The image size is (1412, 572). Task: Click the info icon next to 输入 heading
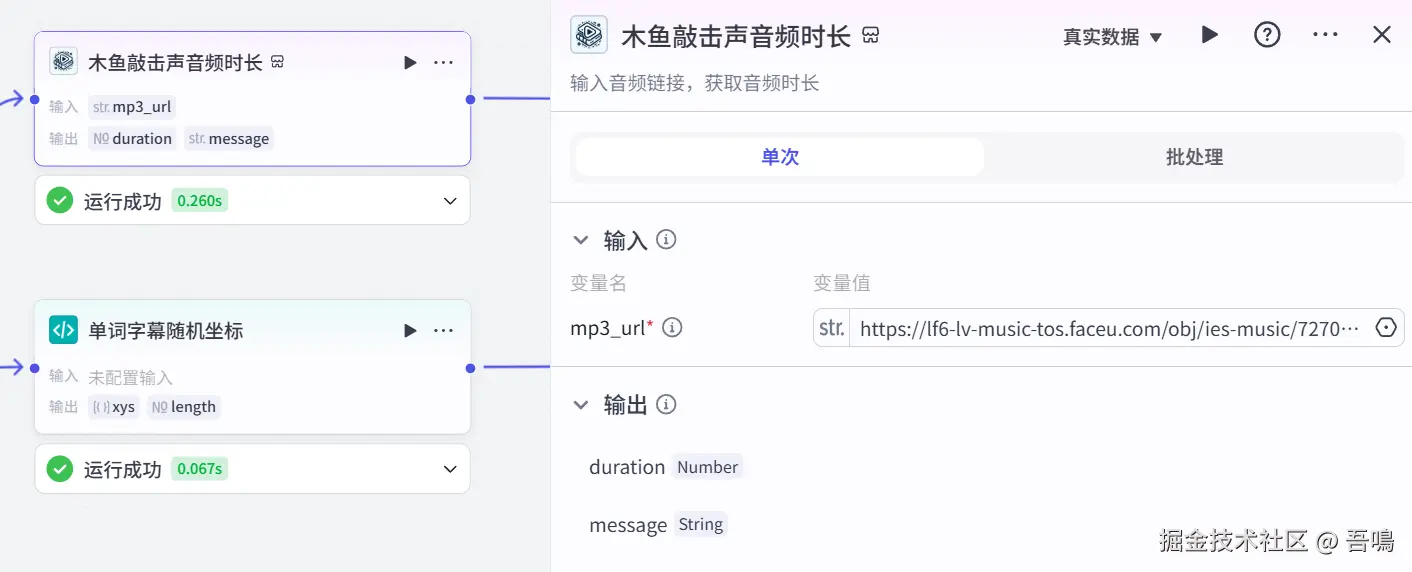[666, 240]
